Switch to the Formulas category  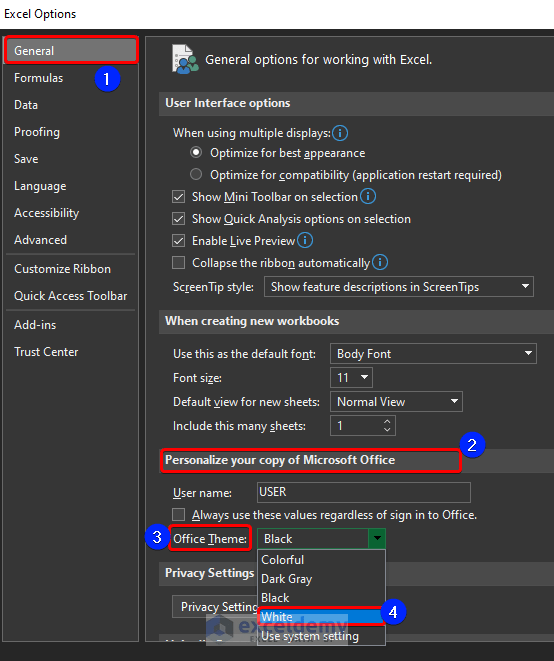pos(71,78)
